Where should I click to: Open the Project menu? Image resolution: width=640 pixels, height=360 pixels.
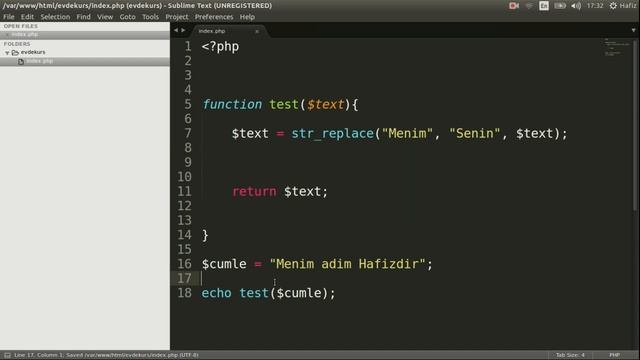click(177, 17)
